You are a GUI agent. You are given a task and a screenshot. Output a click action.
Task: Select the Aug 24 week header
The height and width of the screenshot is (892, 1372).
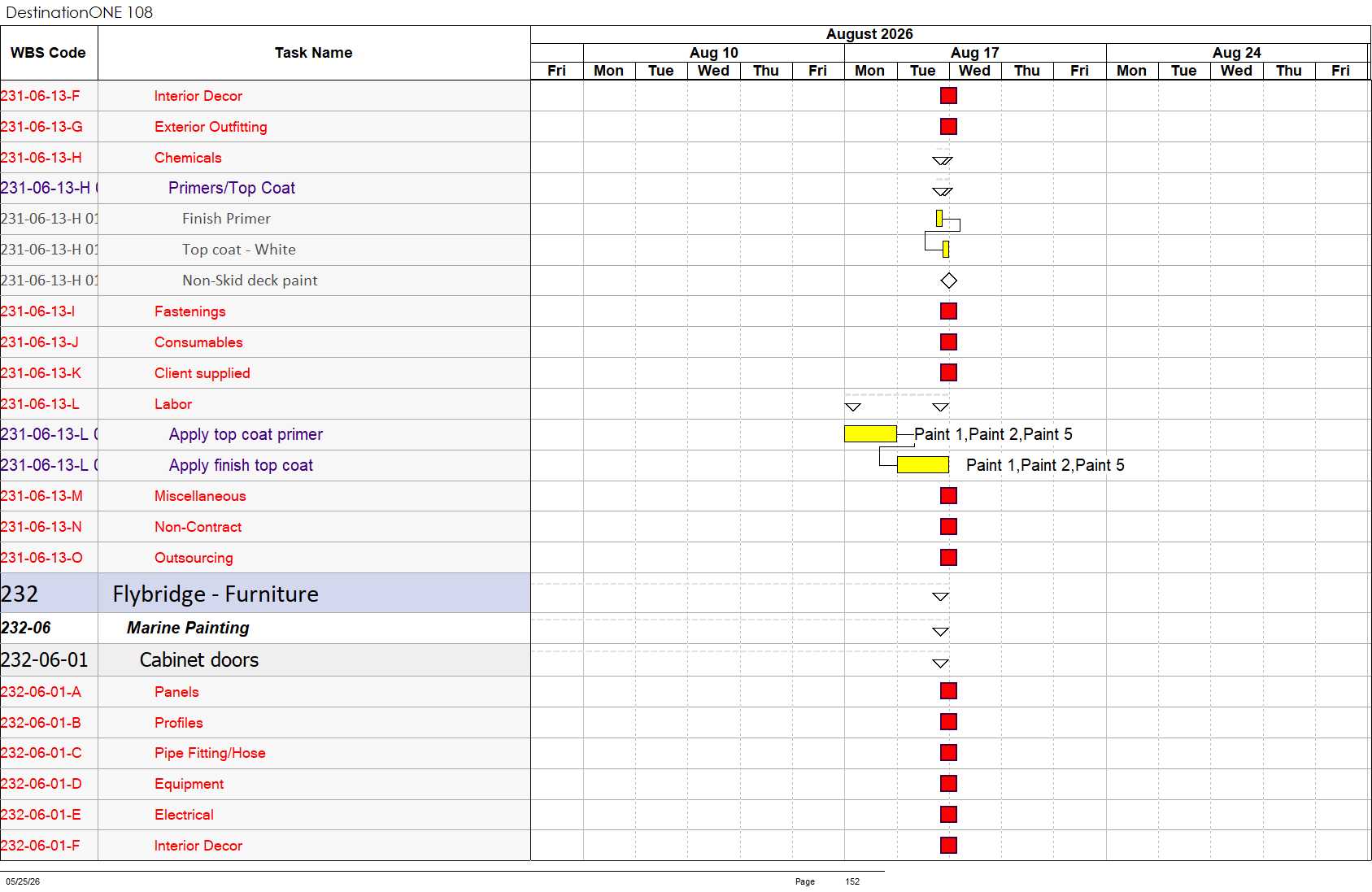[x=1237, y=53]
